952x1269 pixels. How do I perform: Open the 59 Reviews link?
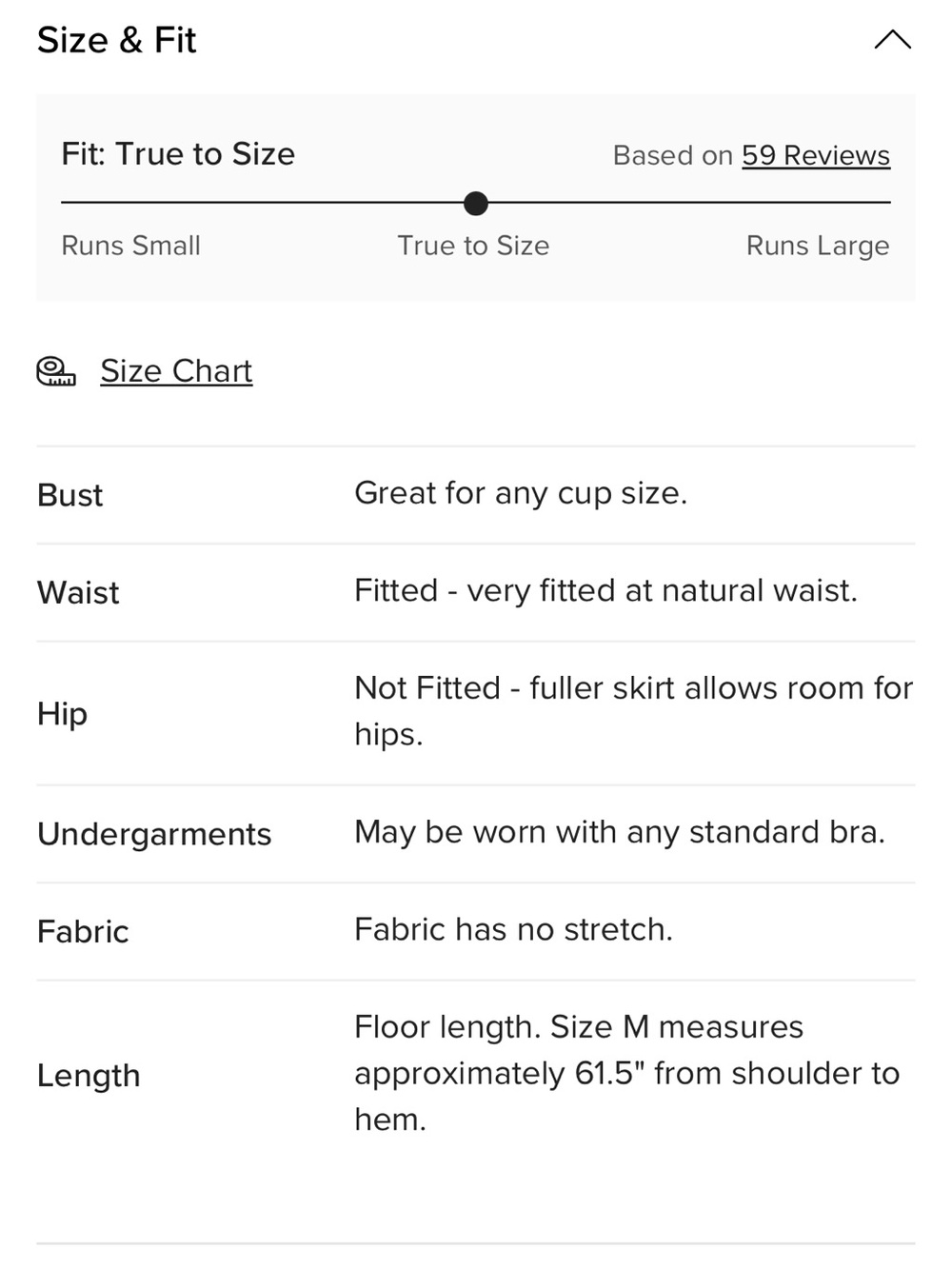click(x=816, y=155)
